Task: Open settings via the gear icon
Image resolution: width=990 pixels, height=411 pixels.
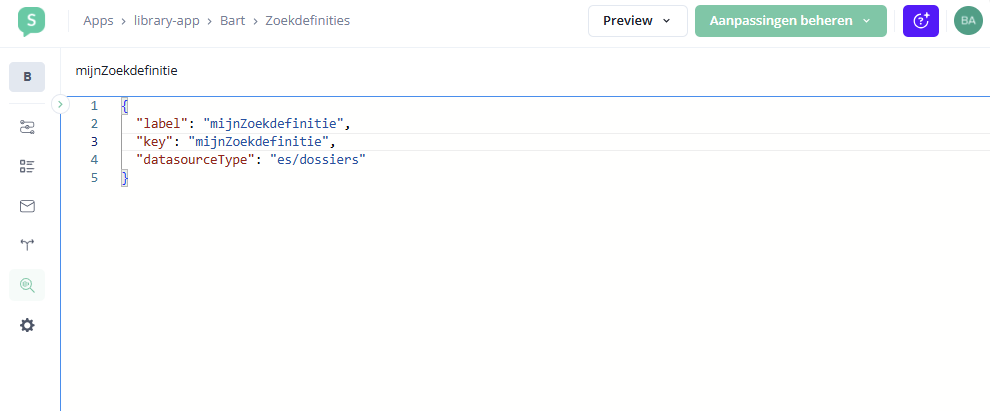Action: click(x=27, y=325)
